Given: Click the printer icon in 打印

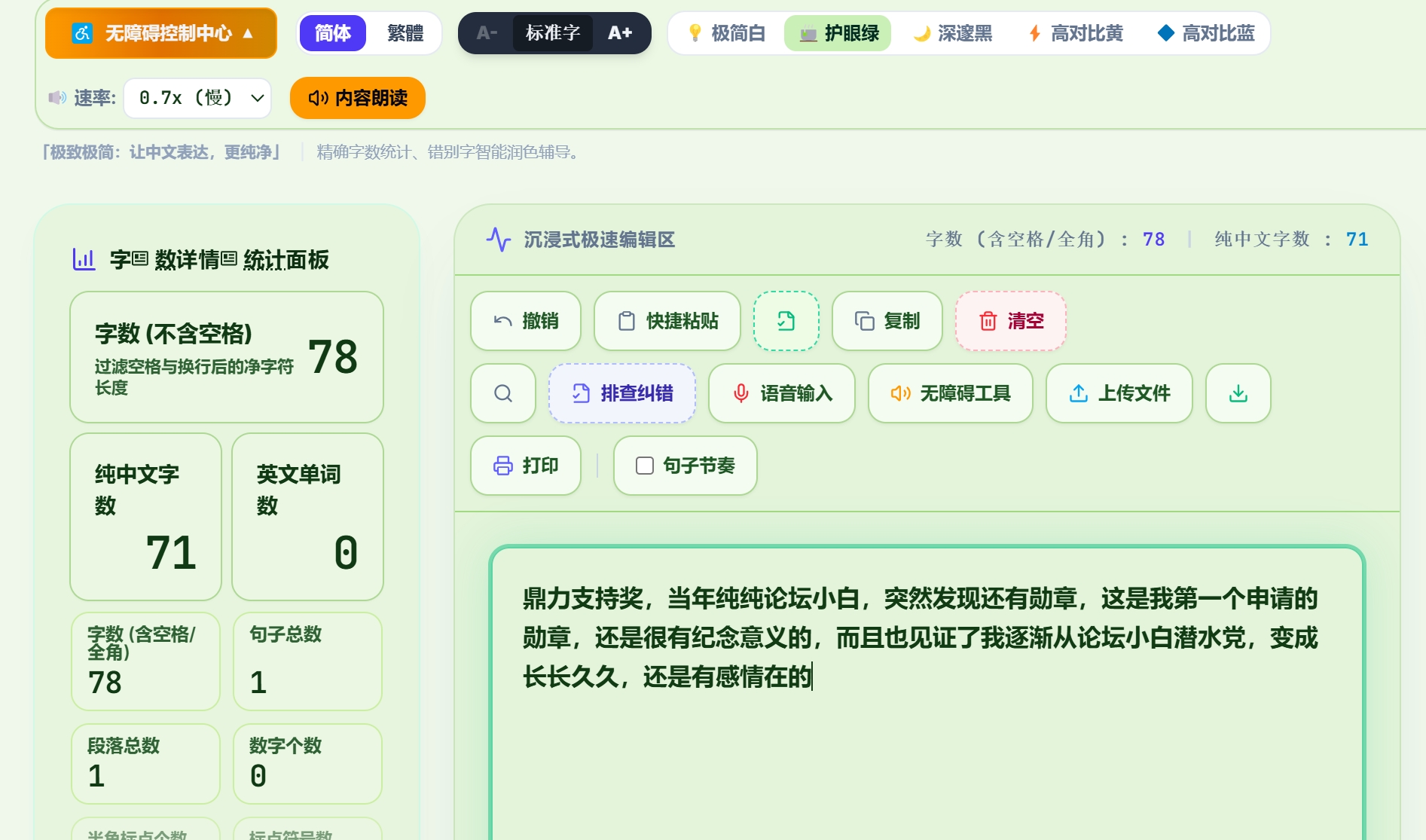Looking at the screenshot, I should pyautogui.click(x=503, y=466).
